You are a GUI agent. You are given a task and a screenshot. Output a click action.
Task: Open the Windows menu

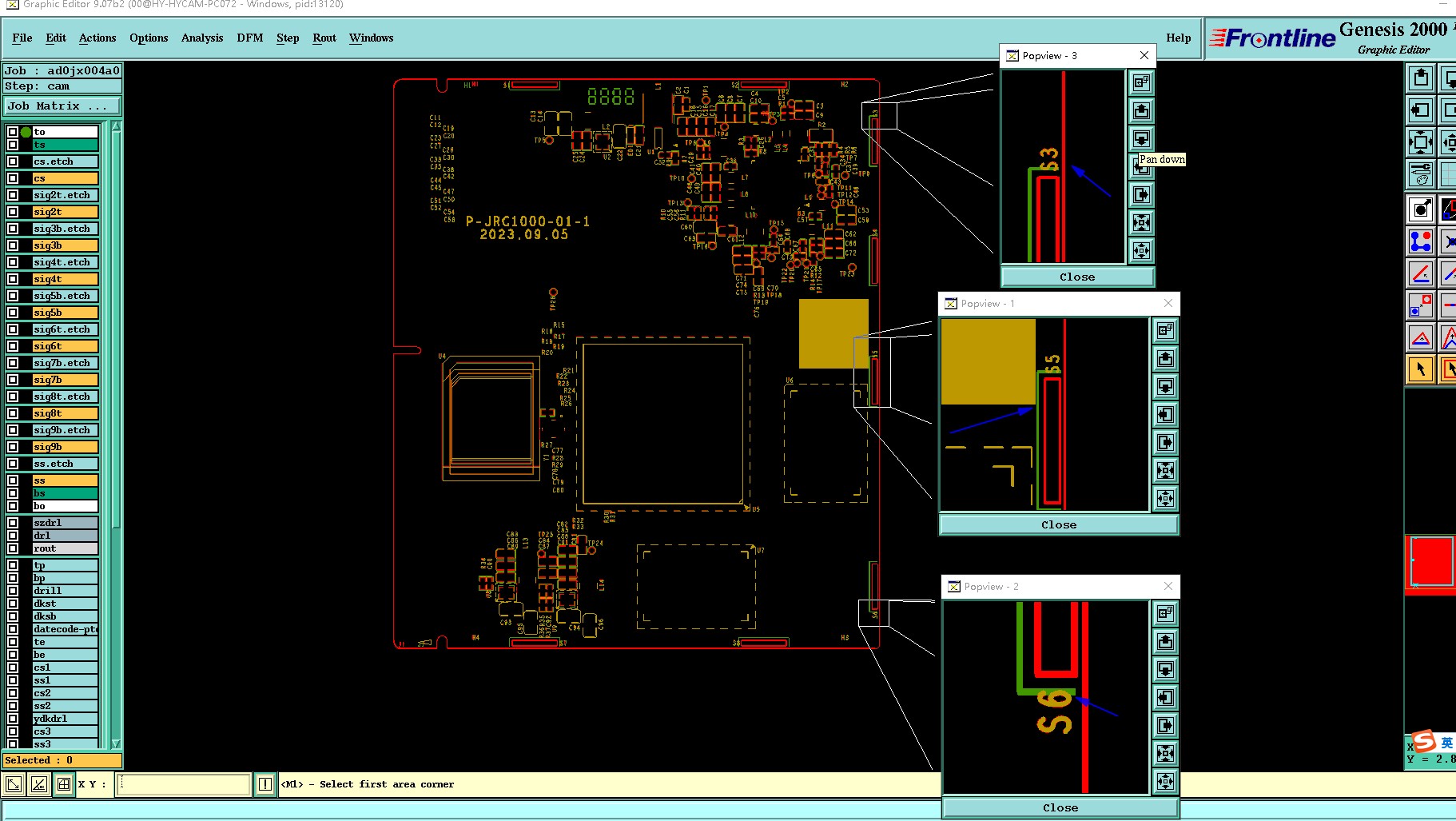tap(372, 38)
